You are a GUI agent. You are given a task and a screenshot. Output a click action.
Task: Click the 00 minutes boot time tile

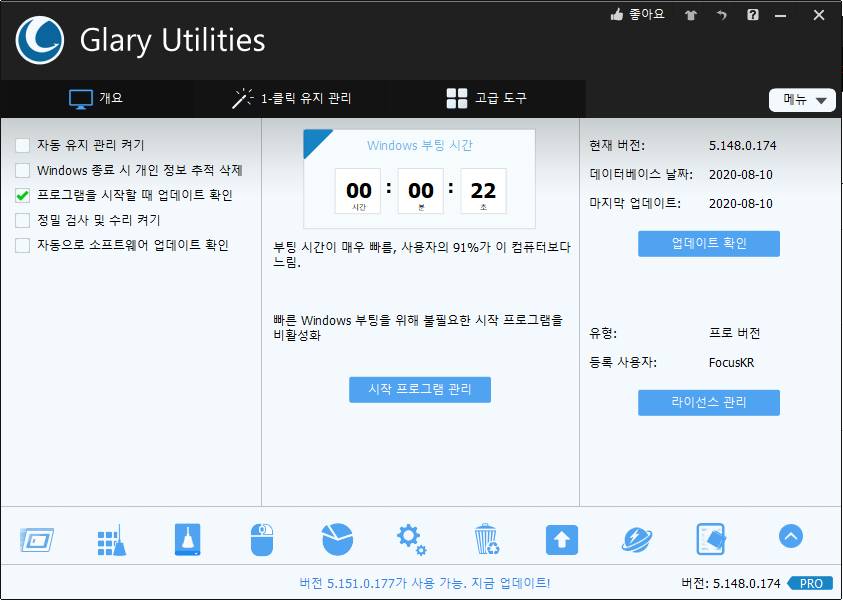coord(420,191)
